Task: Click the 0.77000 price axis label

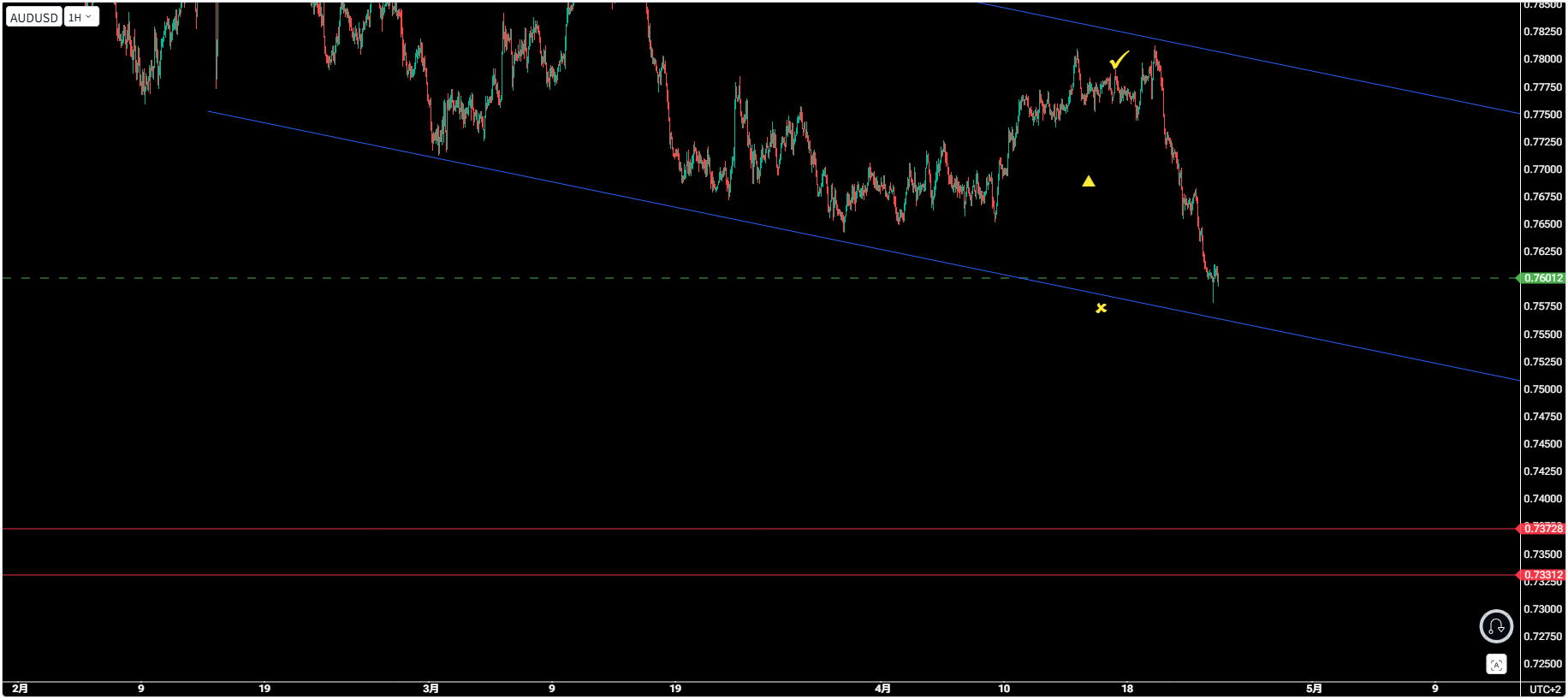Action: [1542, 169]
